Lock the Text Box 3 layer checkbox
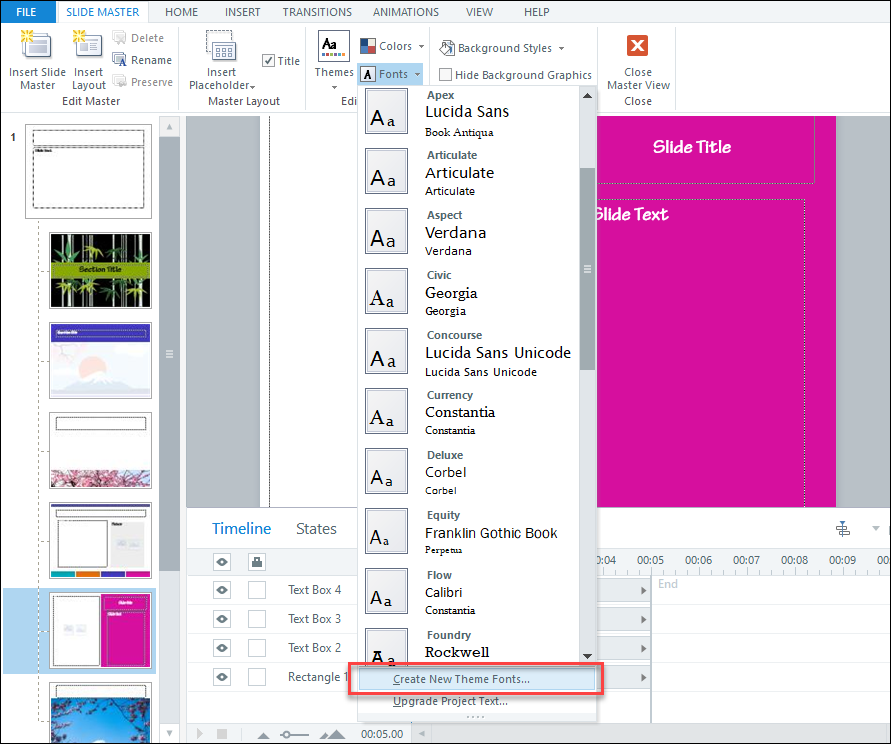The width and height of the screenshot is (892, 745). tap(257, 619)
